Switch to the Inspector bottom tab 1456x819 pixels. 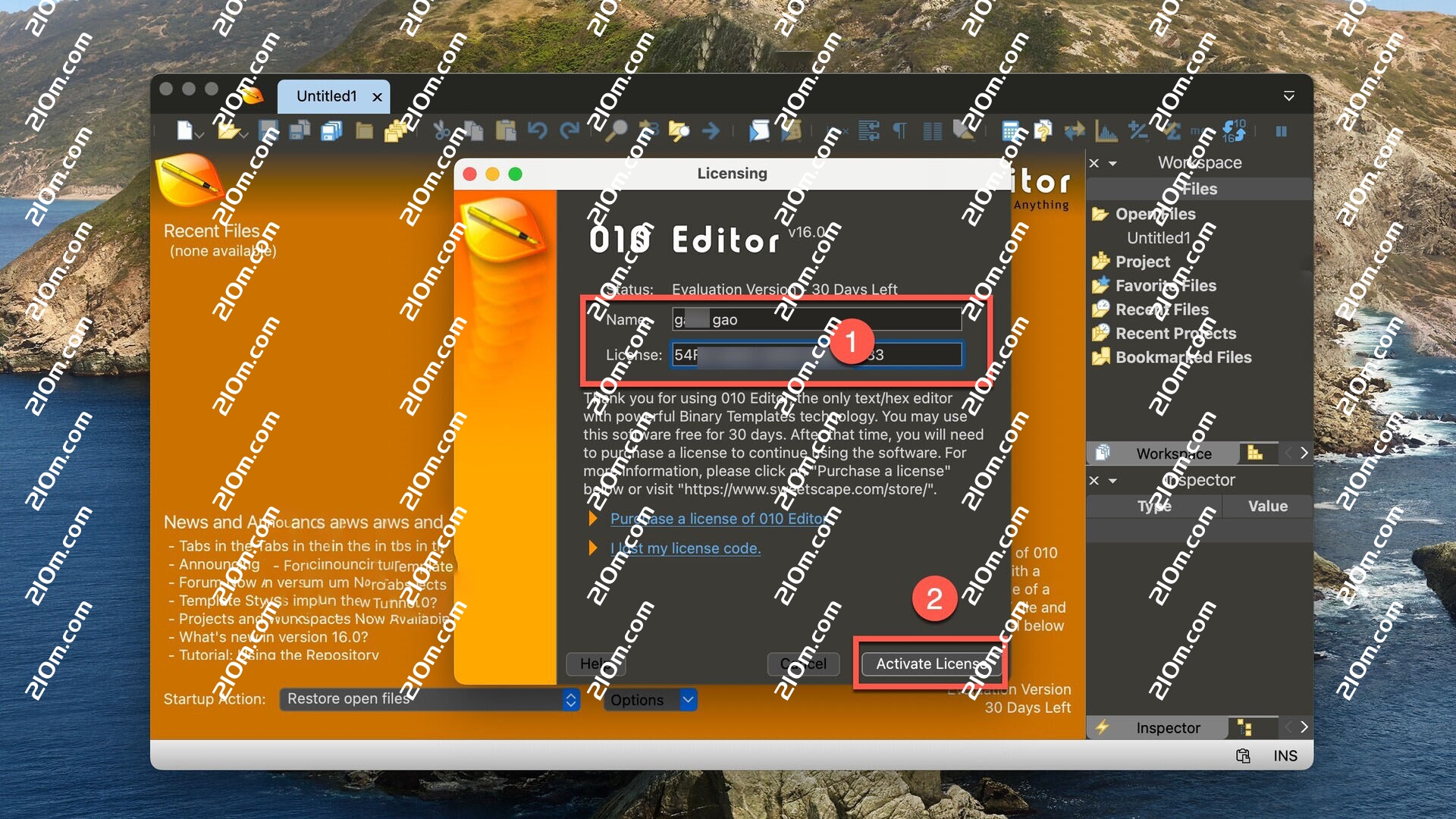pos(1167,728)
